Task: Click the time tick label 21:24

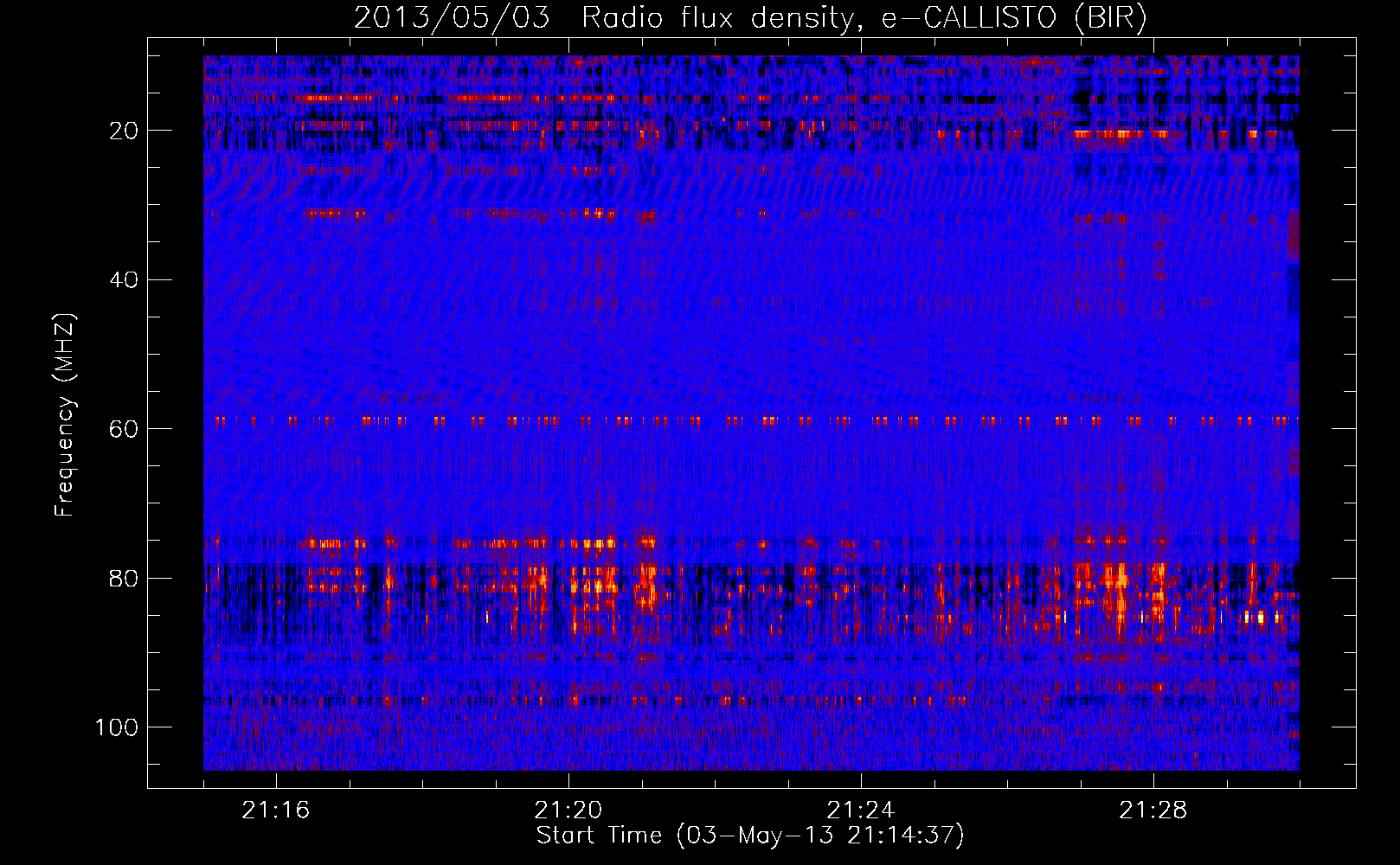Action: pos(861,811)
